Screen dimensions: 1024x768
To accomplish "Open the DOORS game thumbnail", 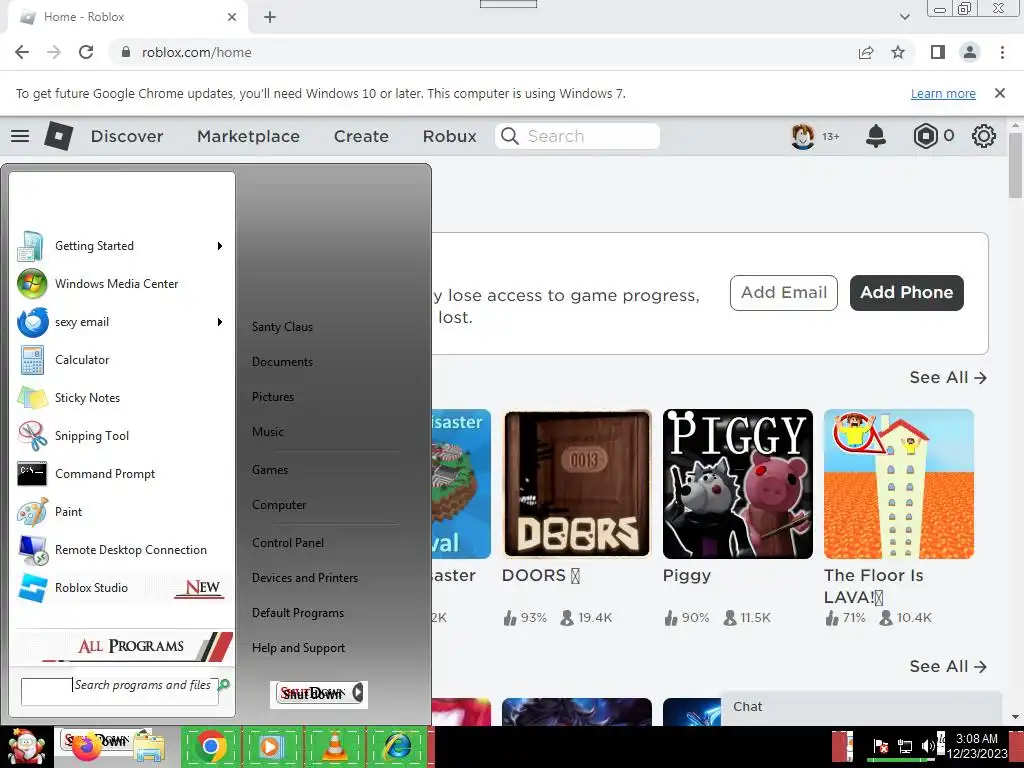I will click(x=577, y=484).
